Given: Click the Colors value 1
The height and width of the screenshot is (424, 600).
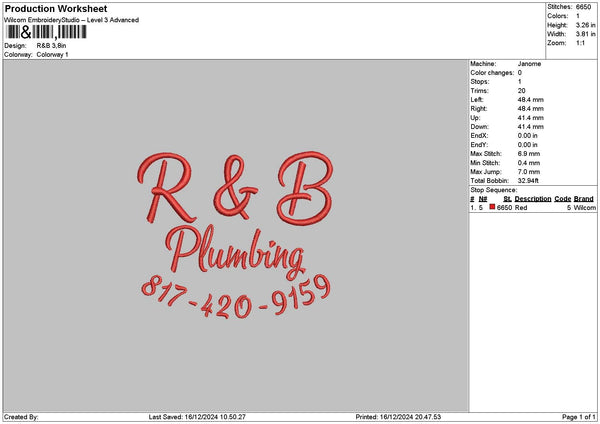Looking at the screenshot, I should (x=577, y=16).
